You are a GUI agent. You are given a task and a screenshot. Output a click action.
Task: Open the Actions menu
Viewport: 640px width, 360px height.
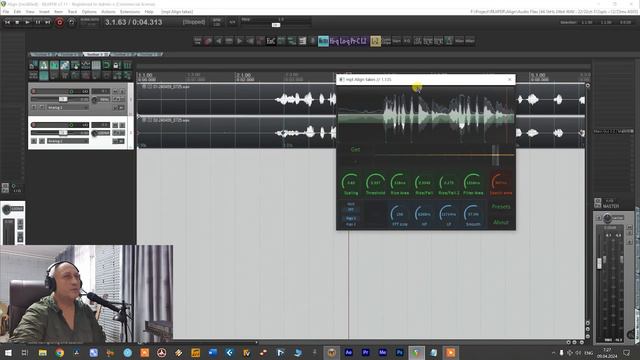click(108, 12)
